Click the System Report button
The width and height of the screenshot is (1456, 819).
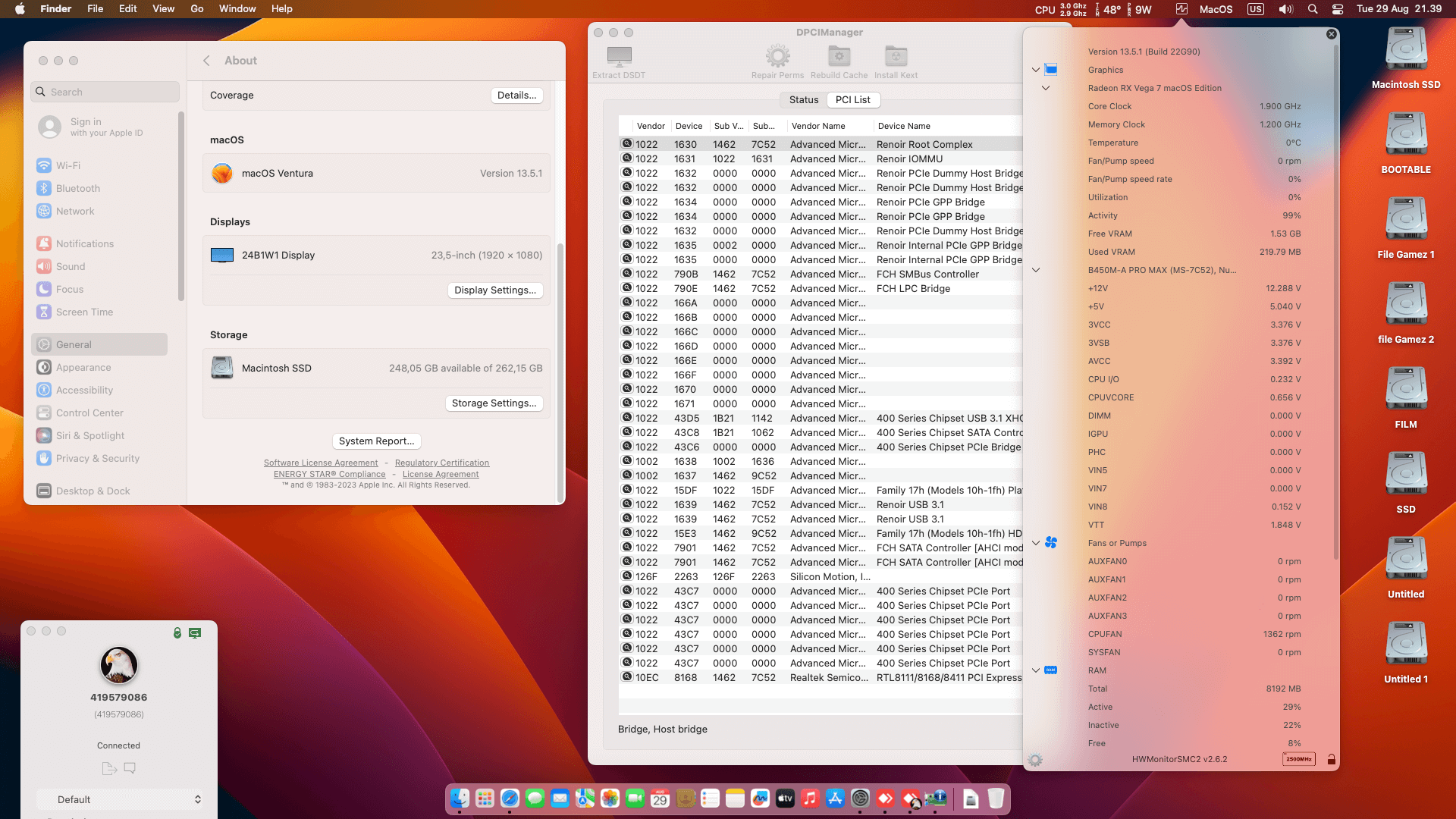point(376,441)
